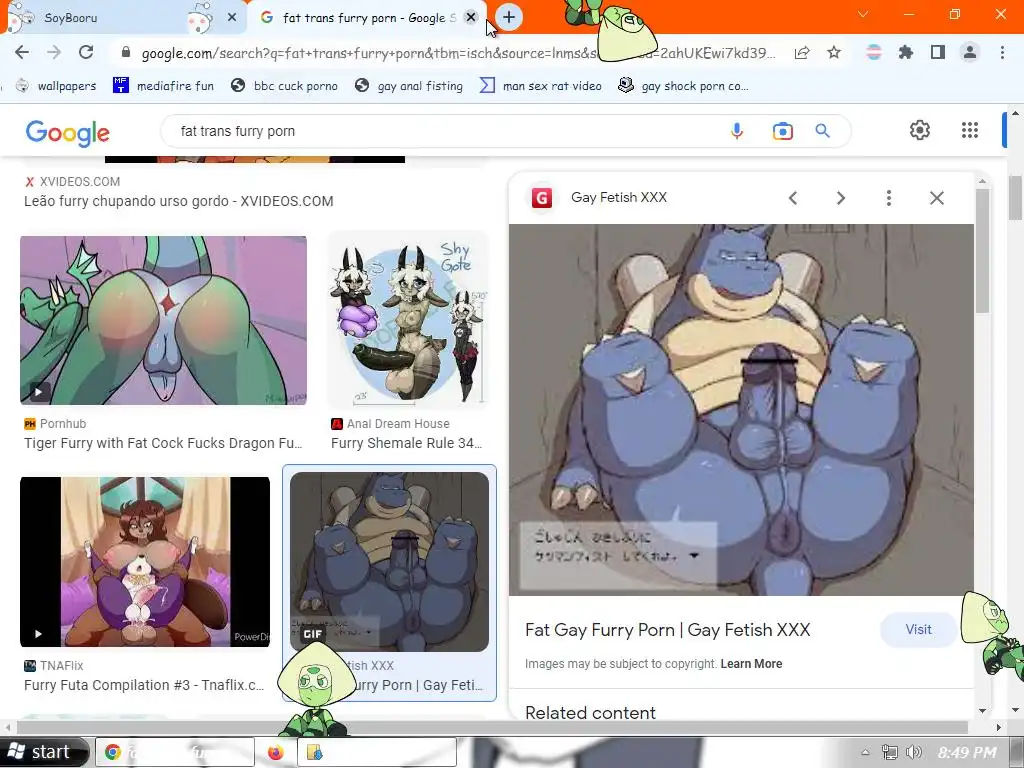1024x768 pixels.
Task: Share this page from the address bar
Action: (x=802, y=53)
